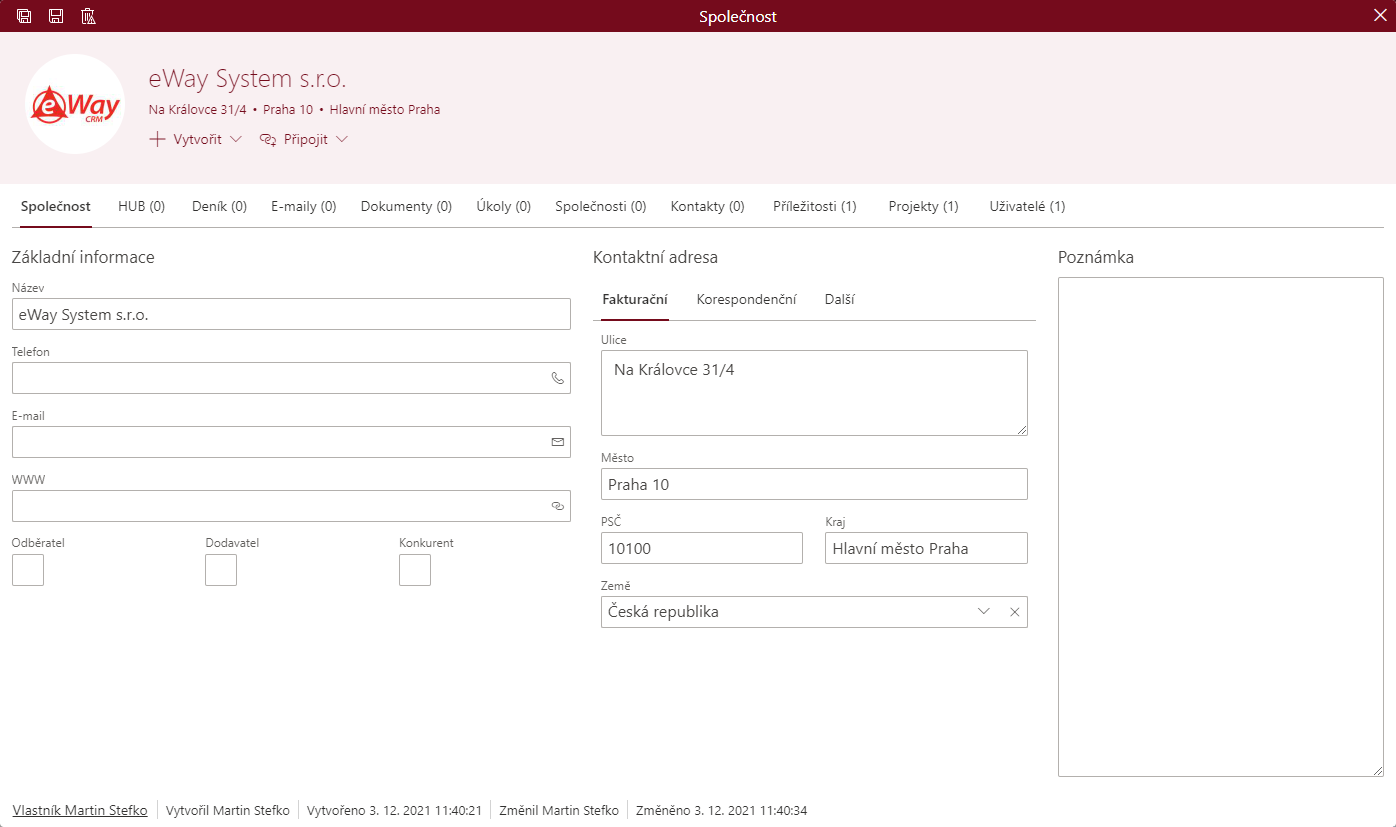This screenshot has height=827, width=1396.
Task: Click the link icon in WWW field
Action: coord(558,506)
